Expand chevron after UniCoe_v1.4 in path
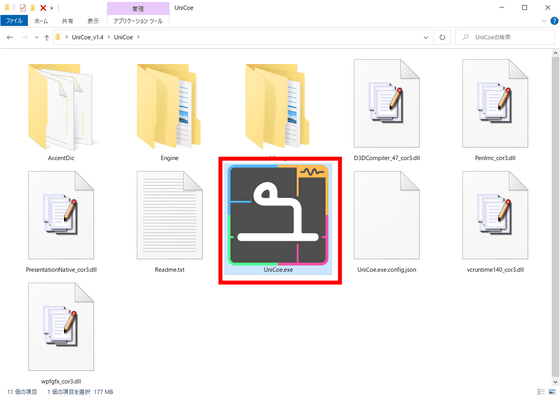Screen dimensions: 560x398 [x=109, y=37]
